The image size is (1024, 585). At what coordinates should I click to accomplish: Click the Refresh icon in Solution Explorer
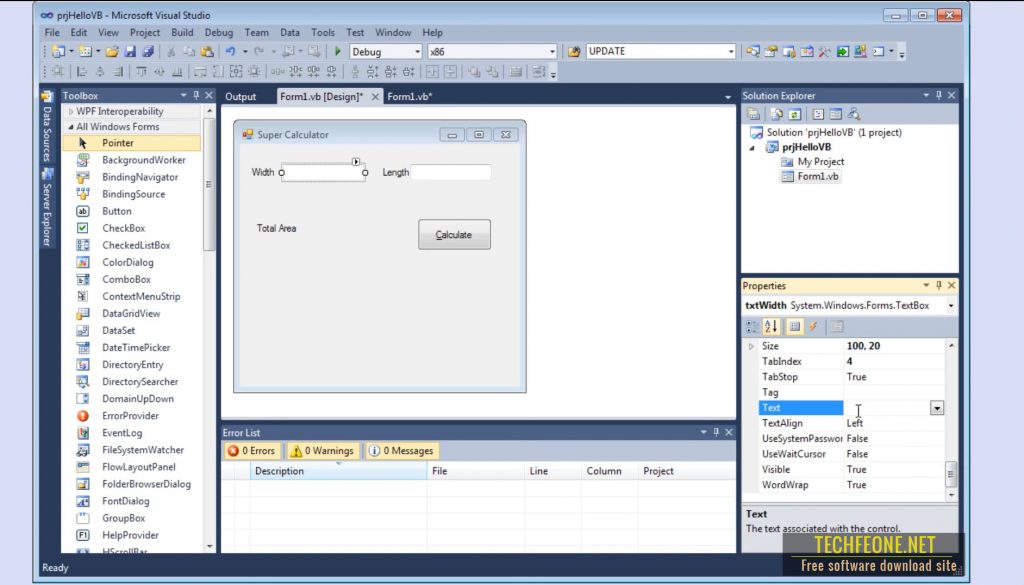794,114
